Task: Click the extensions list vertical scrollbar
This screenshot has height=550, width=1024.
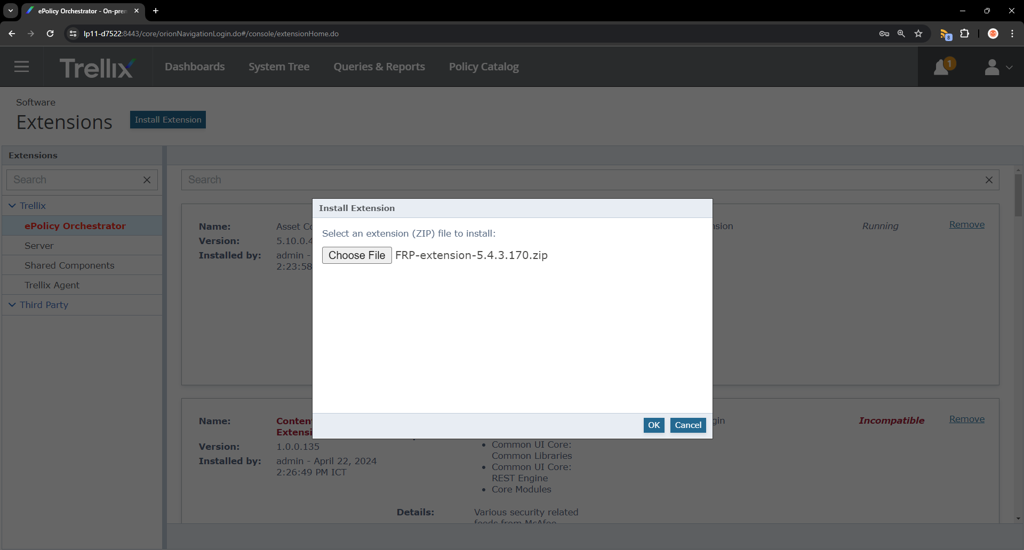Action: [1018, 195]
